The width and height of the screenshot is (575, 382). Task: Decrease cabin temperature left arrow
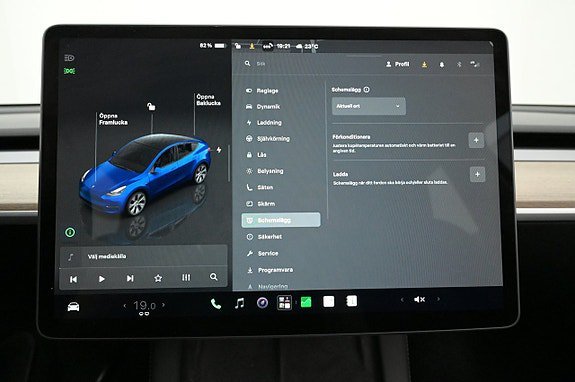[125, 305]
